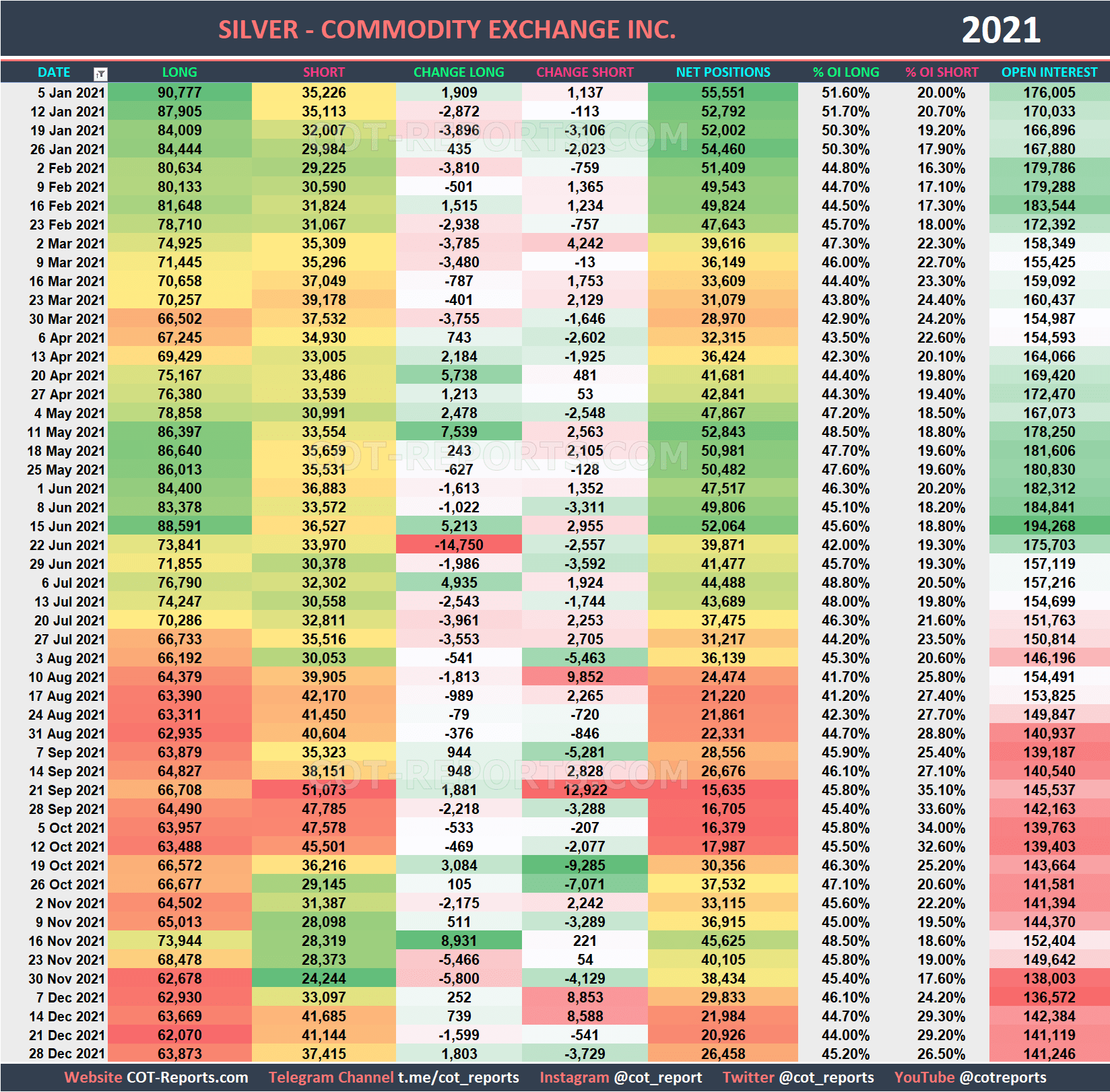Click the CHANGE LONG column header
1110x1092 pixels.
pyautogui.click(x=459, y=72)
